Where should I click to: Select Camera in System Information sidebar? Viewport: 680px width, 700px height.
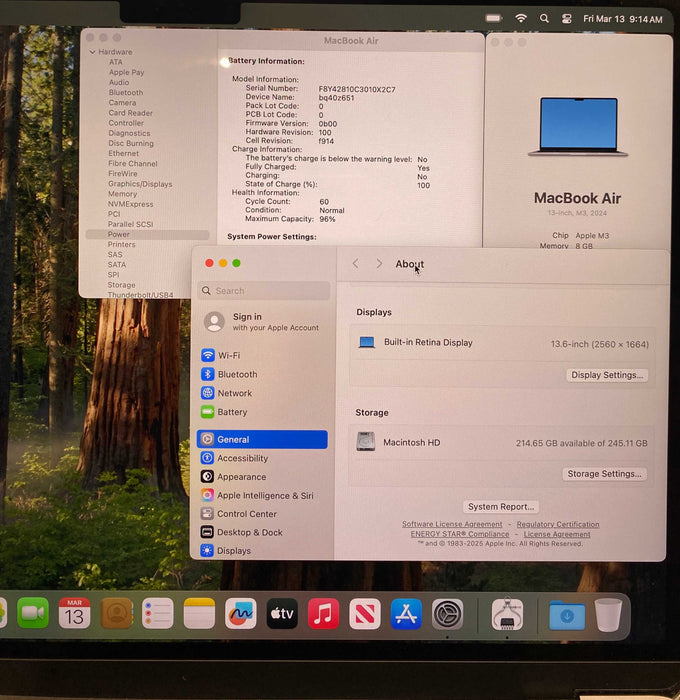(x=122, y=103)
